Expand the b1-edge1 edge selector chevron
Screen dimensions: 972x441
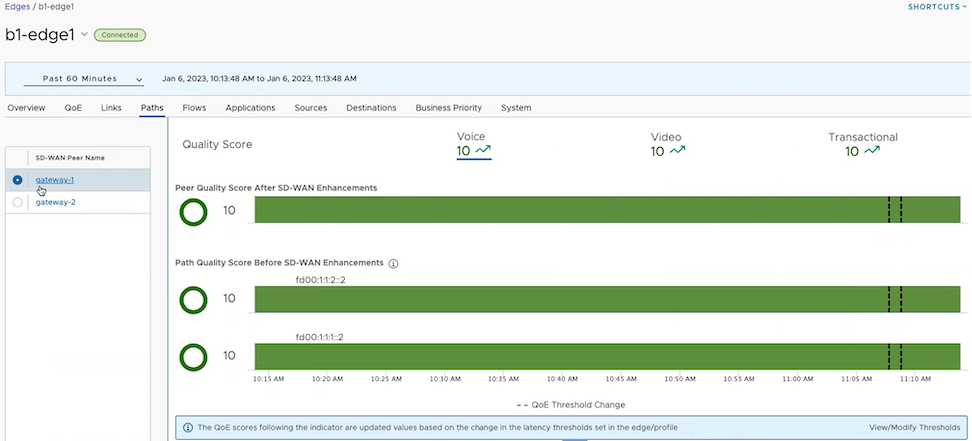coord(84,34)
